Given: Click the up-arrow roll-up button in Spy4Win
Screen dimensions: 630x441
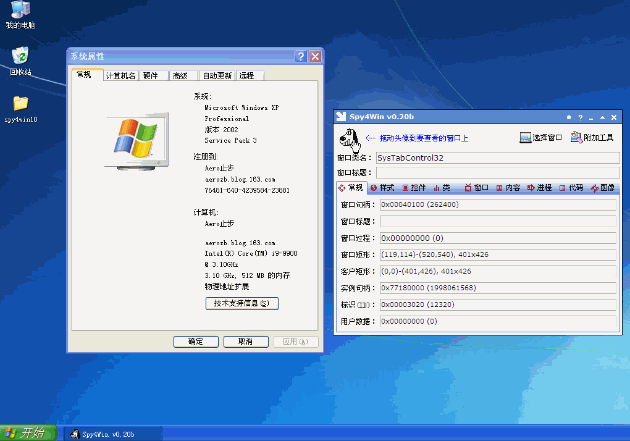Looking at the screenshot, I should (x=602, y=117).
